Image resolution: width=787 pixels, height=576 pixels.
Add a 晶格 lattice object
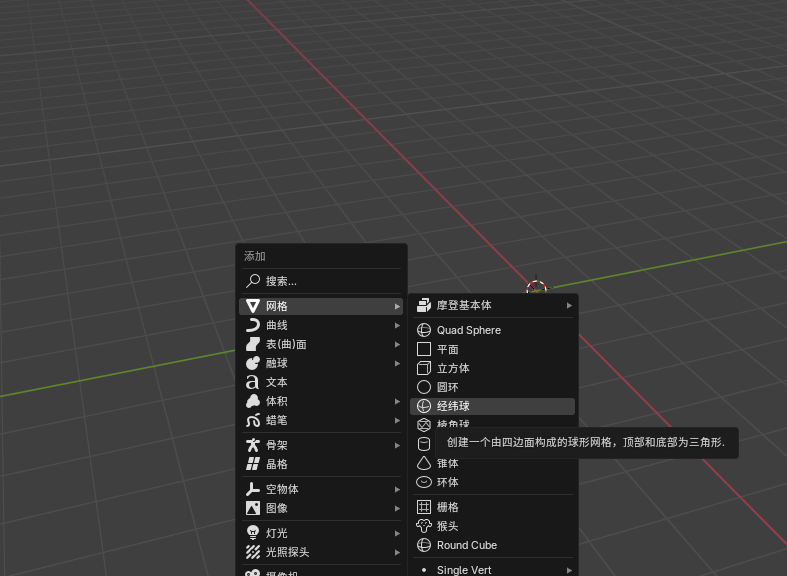[321, 464]
